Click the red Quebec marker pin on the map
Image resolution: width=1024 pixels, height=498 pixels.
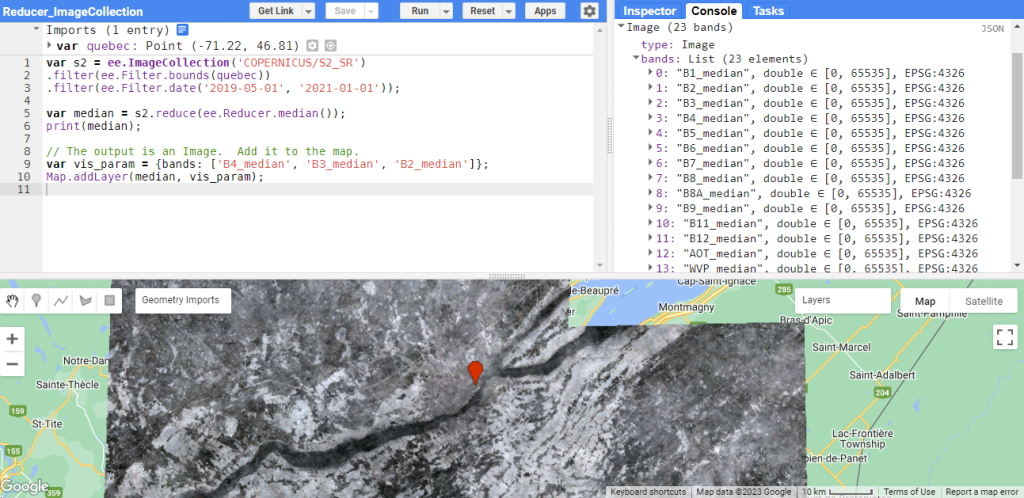coord(476,371)
